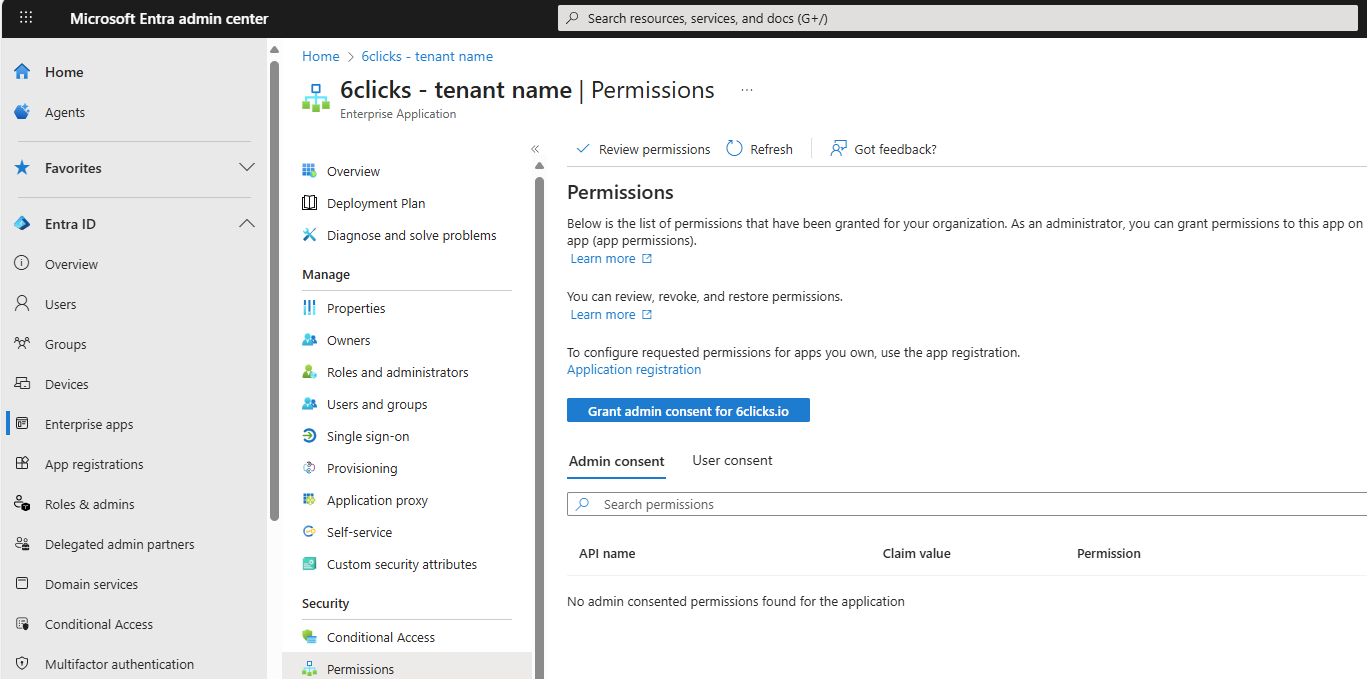Viewport: 1367px width, 679px height.
Task: Click Grant admin consent for 6clicks.io
Action: click(688, 411)
